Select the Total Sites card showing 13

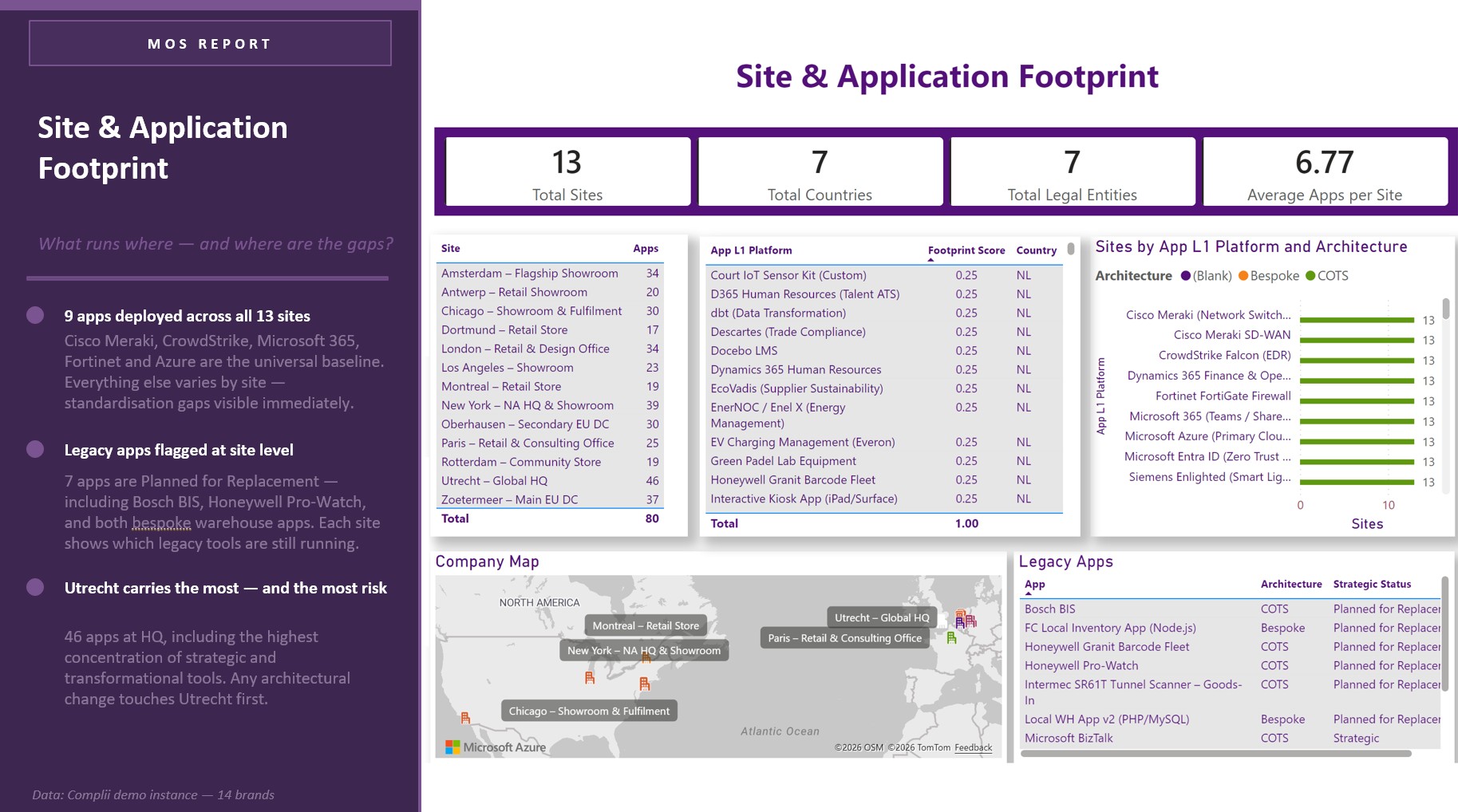567,171
